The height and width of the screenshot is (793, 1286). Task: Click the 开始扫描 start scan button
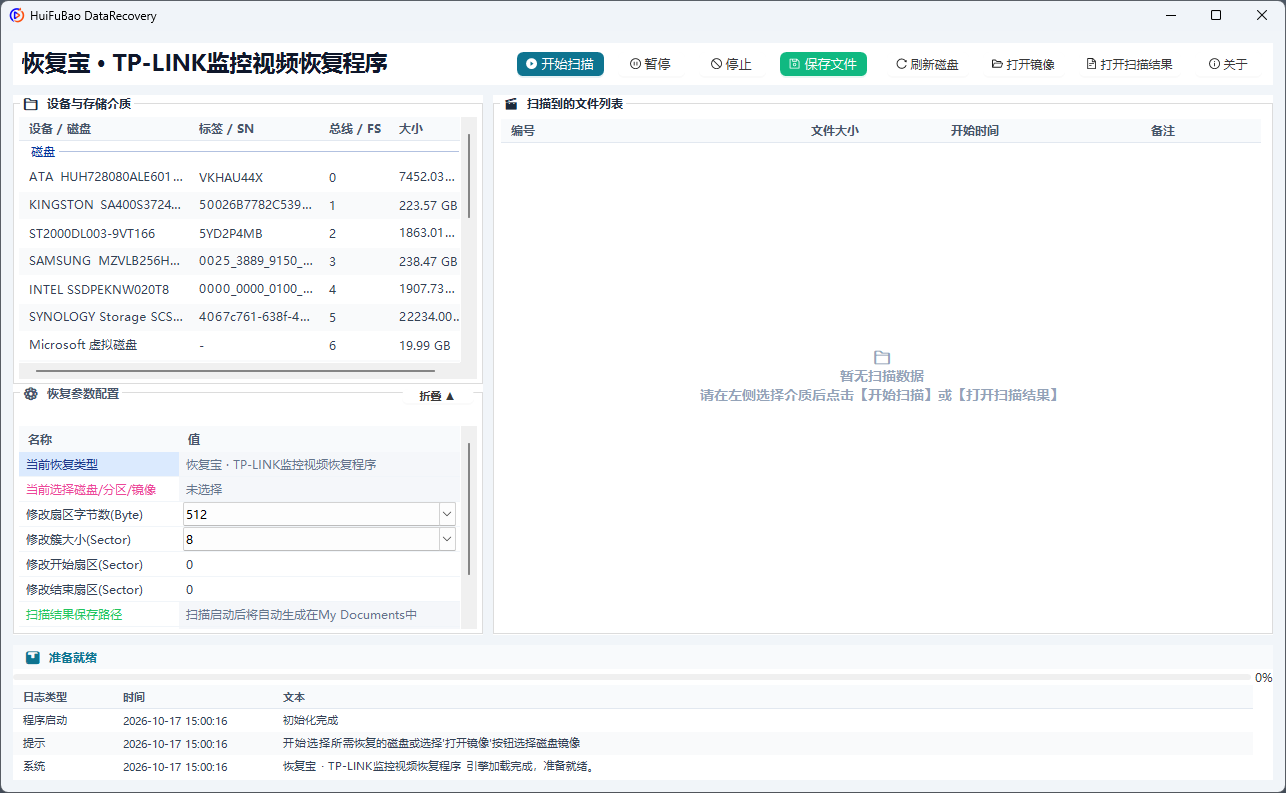(560, 64)
